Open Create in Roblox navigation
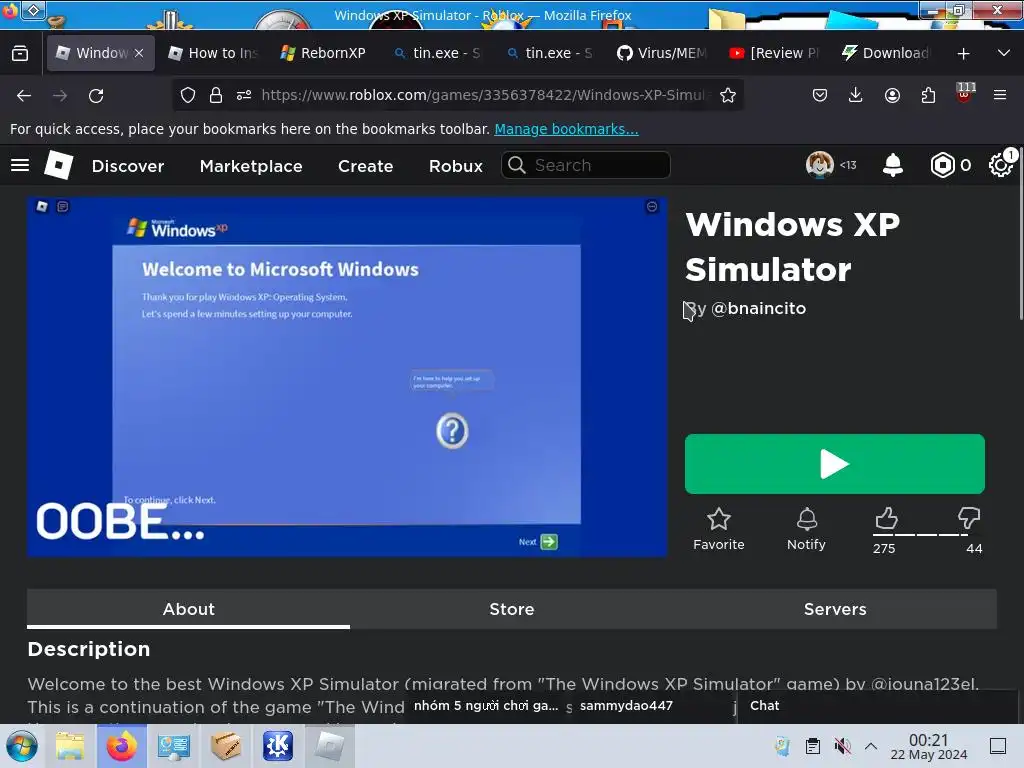1024x768 pixels. click(366, 166)
